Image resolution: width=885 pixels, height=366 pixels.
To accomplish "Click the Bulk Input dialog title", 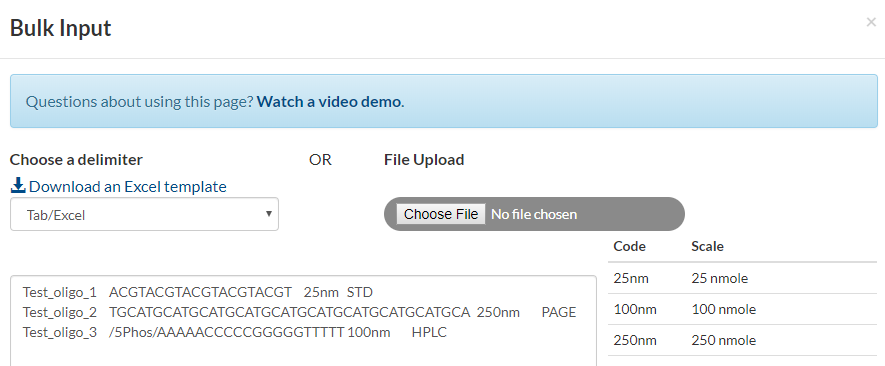I will point(60,28).
